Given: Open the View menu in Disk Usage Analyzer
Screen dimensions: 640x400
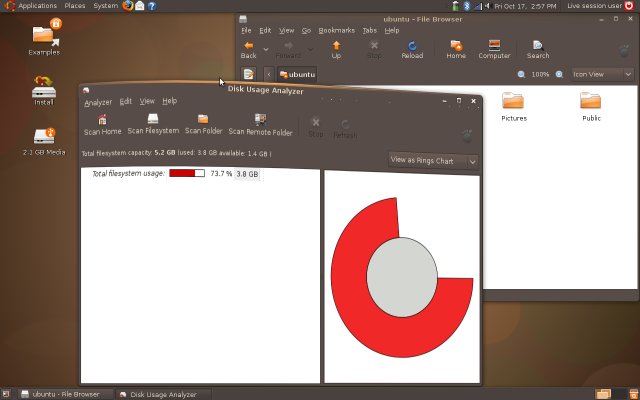Looking at the screenshot, I should click(x=147, y=101).
